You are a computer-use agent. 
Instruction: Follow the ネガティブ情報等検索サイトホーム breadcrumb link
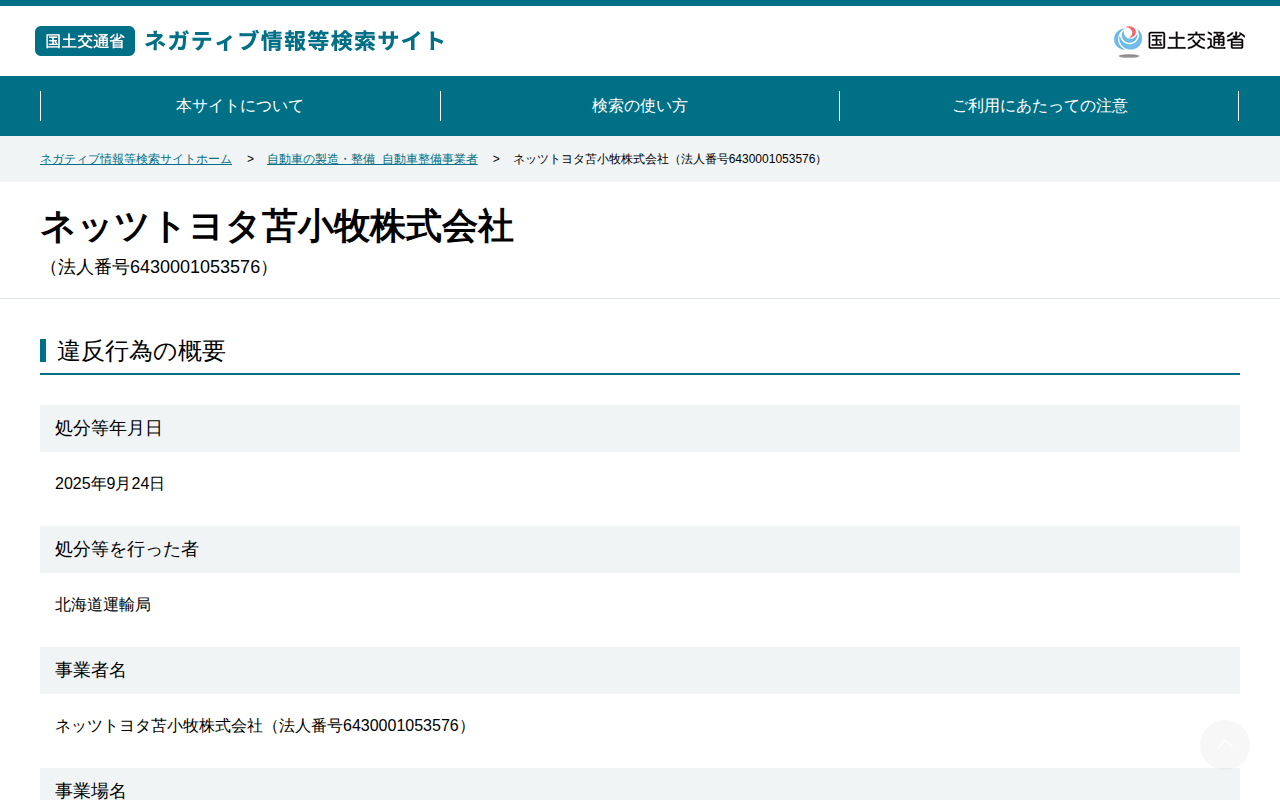(136, 159)
